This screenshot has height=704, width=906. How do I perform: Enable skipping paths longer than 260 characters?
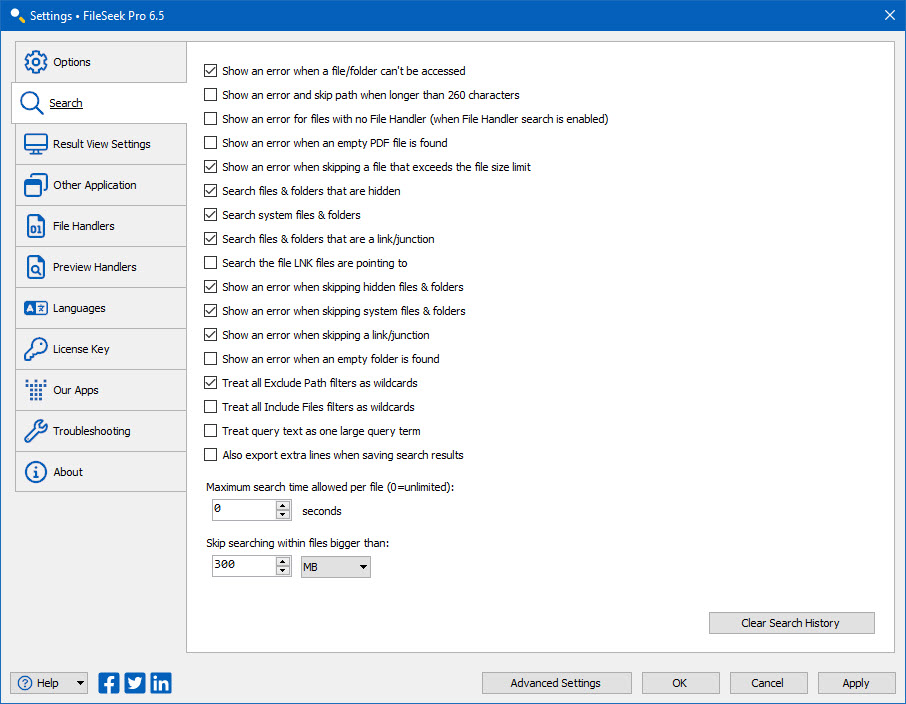[210, 95]
